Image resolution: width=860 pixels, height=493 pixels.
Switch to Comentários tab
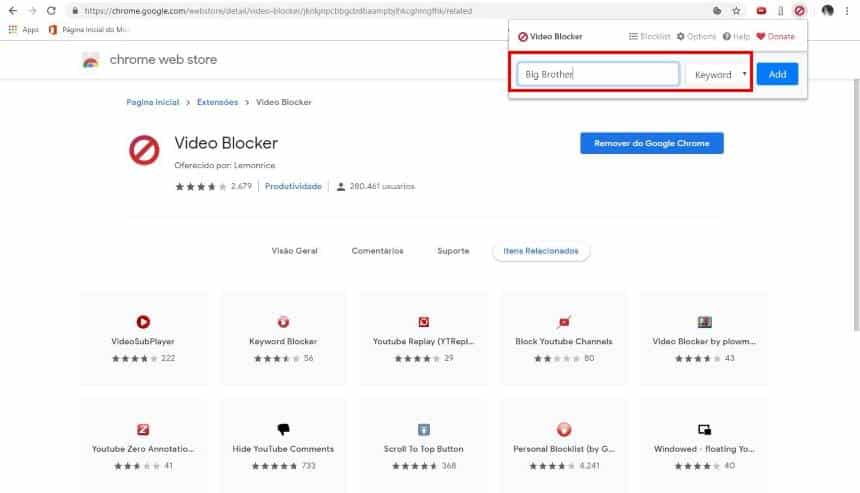[x=377, y=251]
